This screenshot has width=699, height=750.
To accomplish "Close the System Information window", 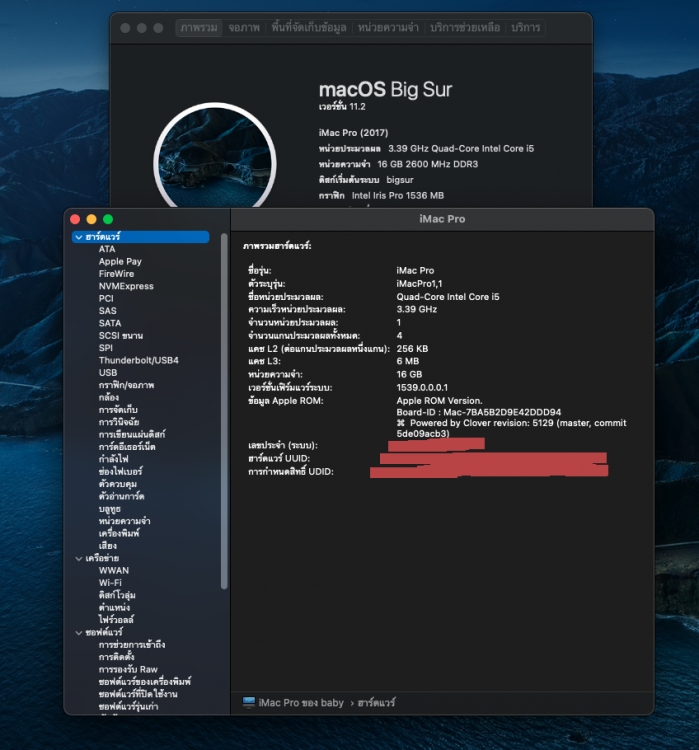I will coord(75,219).
